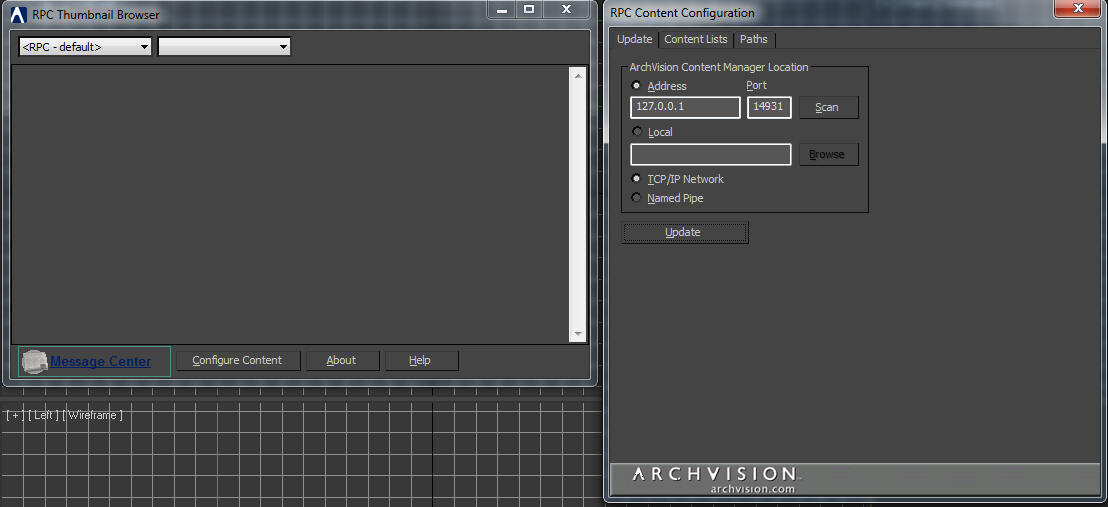Click the About button
Image resolution: width=1108 pixels, height=507 pixels.
coord(342,361)
